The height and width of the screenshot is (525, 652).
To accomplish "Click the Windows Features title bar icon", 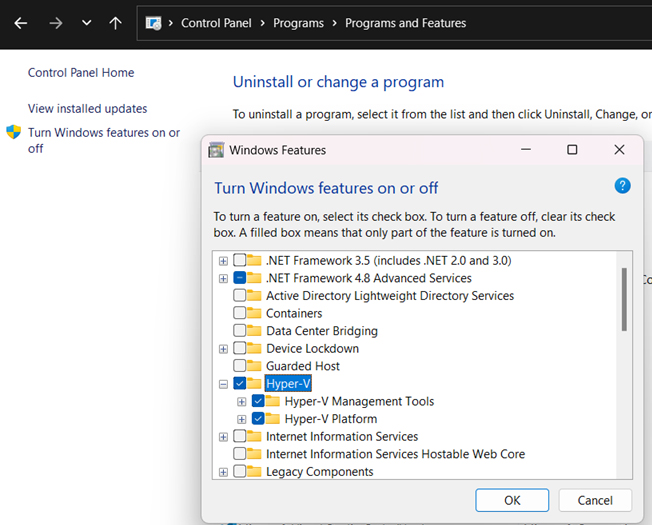I will [216, 150].
